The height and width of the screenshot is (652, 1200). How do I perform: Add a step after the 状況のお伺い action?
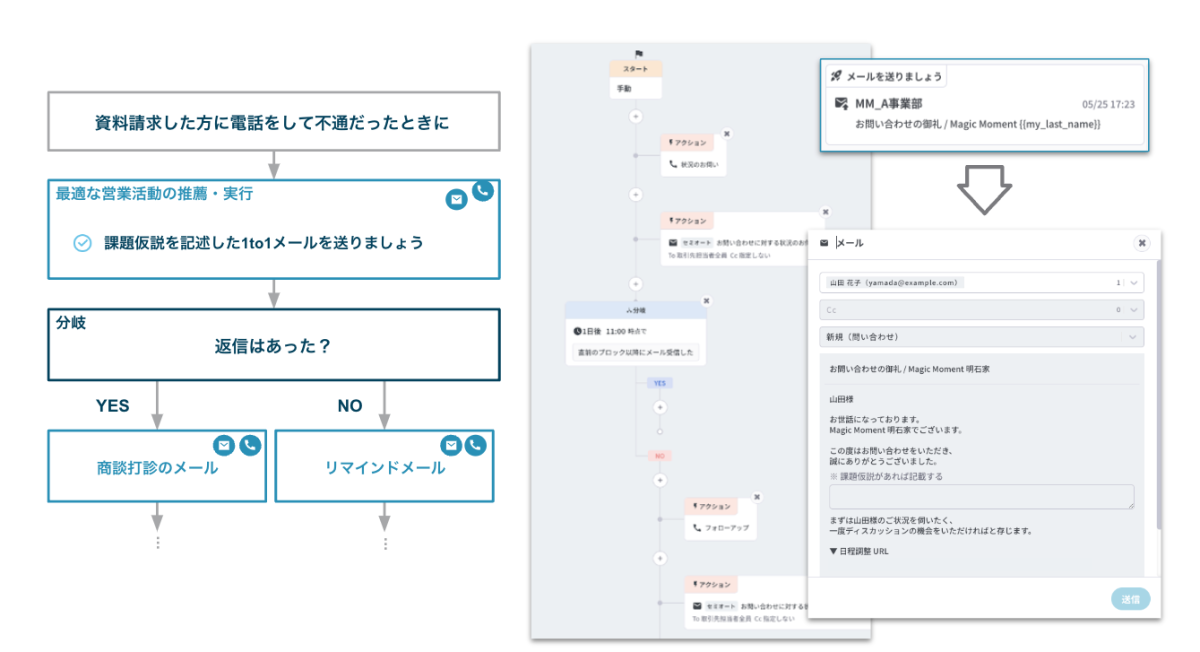pyautogui.click(x=635, y=194)
